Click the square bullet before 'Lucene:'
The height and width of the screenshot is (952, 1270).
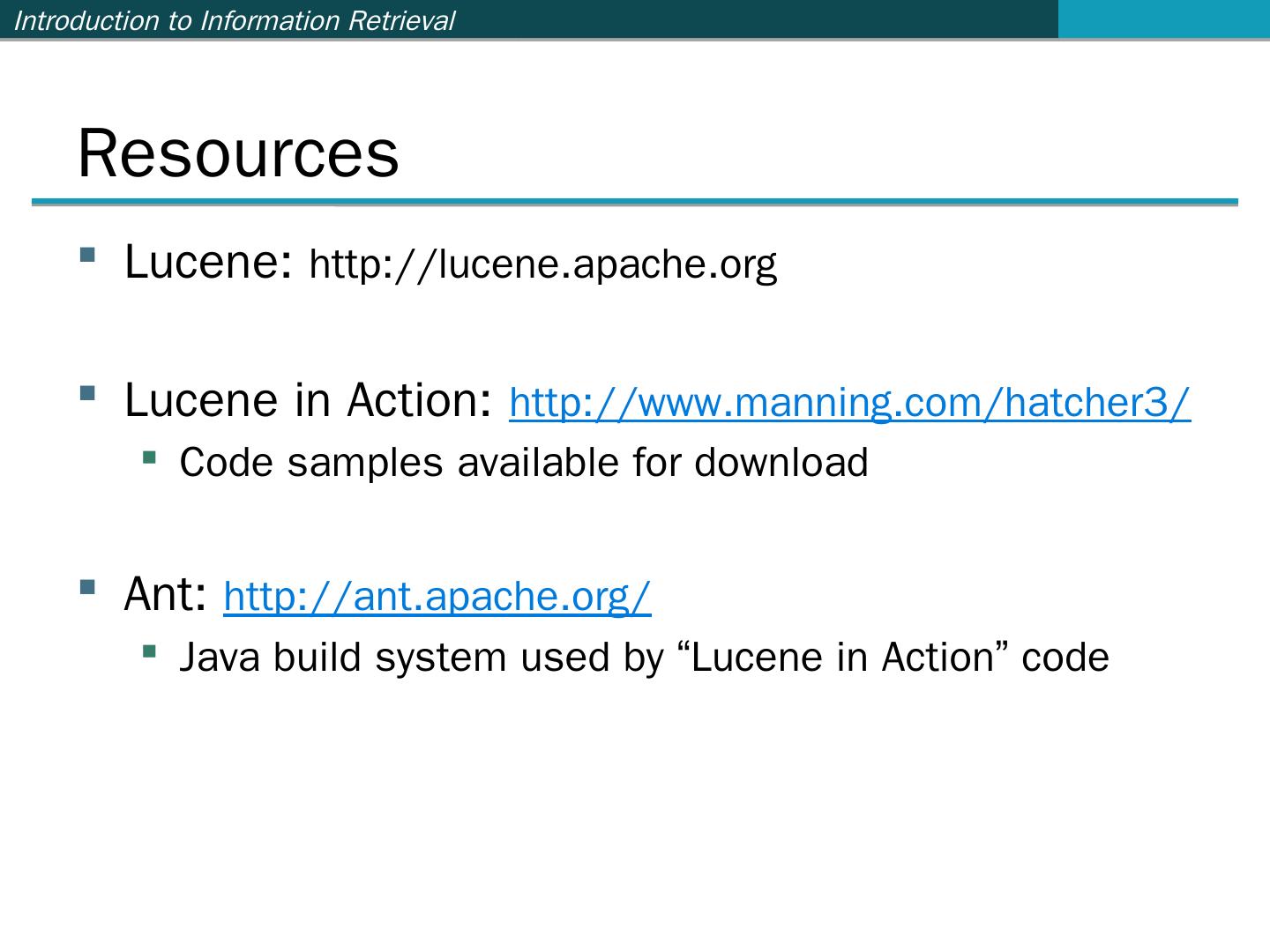pyautogui.click(x=86, y=256)
